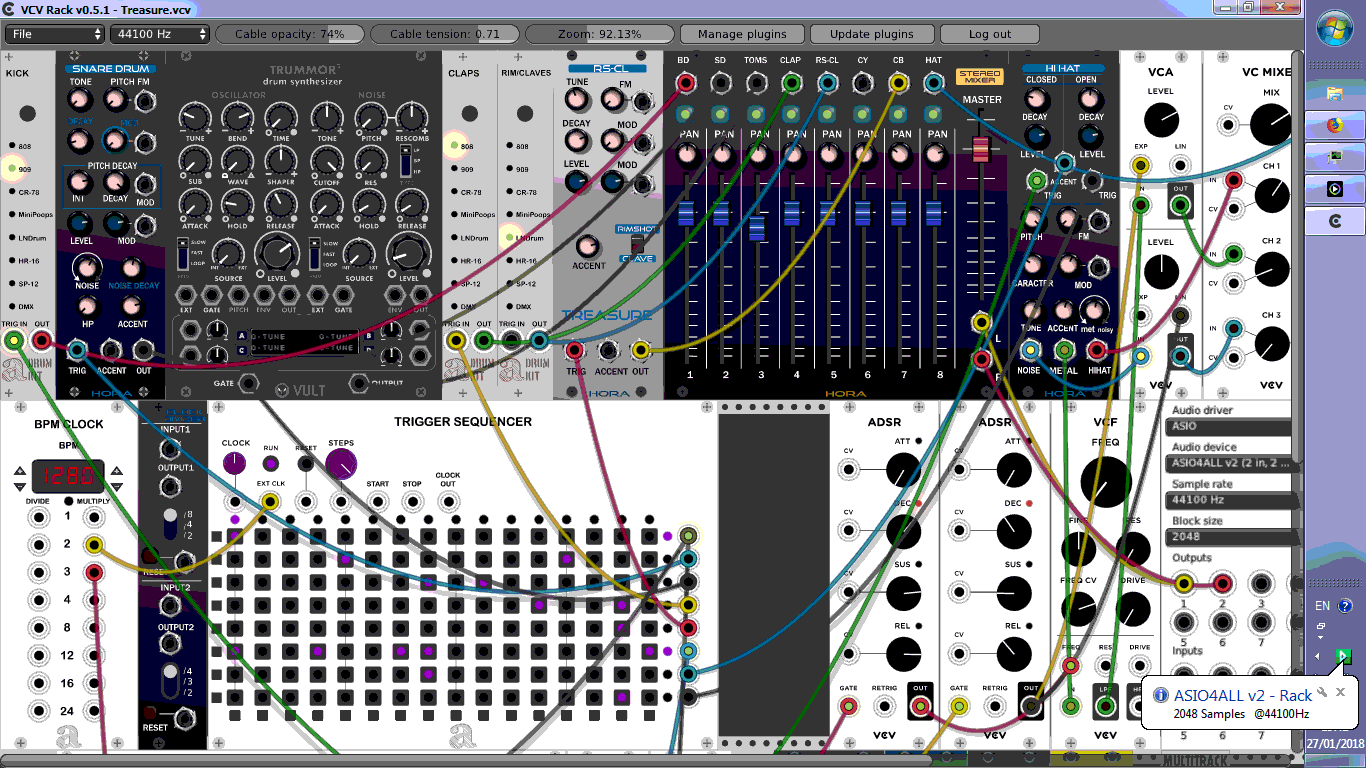Click the Manage plugins button
The image size is (1366, 768).
coord(742,34)
